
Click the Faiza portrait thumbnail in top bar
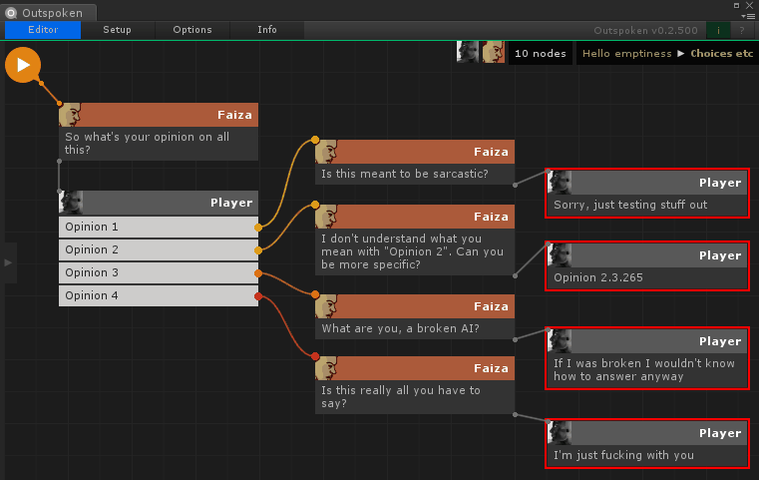pos(493,52)
